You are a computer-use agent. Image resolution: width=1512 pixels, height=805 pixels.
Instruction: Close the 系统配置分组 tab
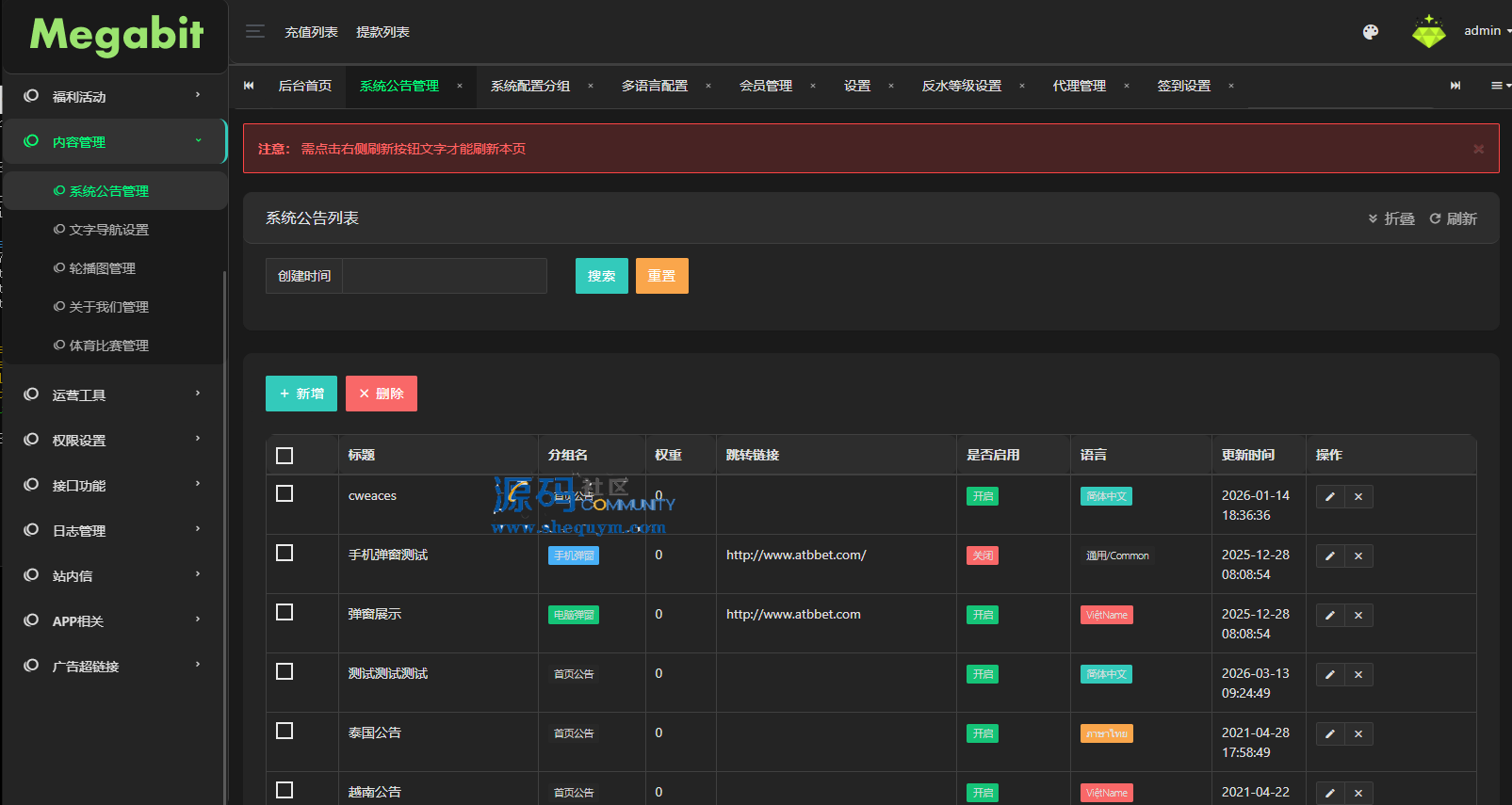coord(591,86)
